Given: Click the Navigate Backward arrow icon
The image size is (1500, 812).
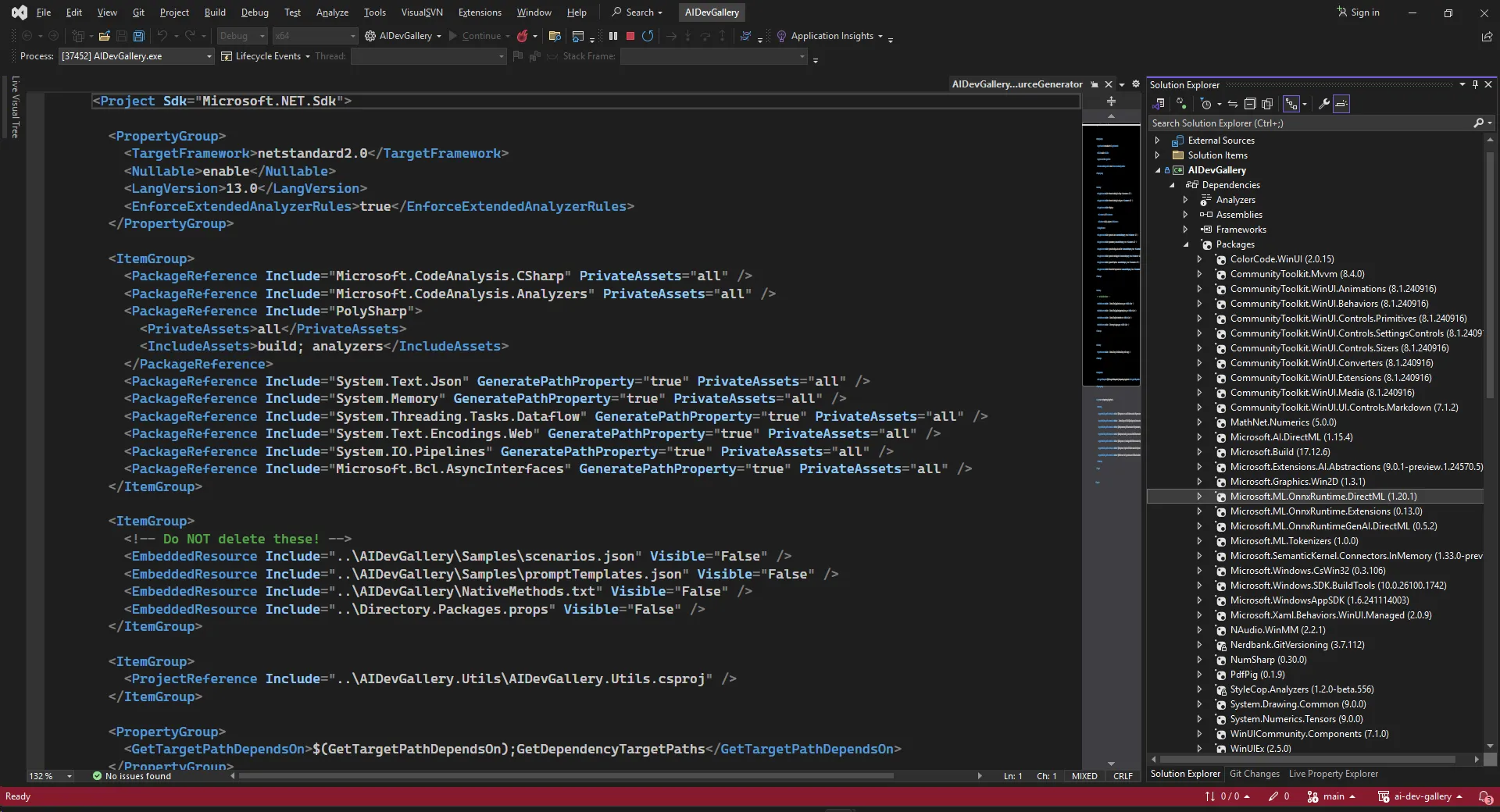Looking at the screenshot, I should tap(27, 36).
